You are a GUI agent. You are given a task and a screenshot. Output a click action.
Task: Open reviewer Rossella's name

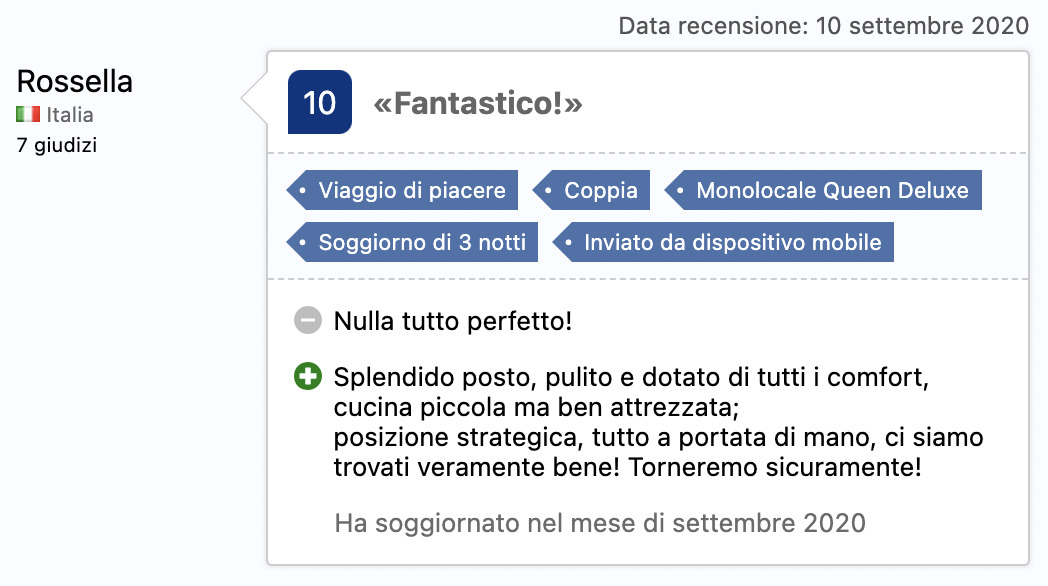pyautogui.click(x=75, y=82)
